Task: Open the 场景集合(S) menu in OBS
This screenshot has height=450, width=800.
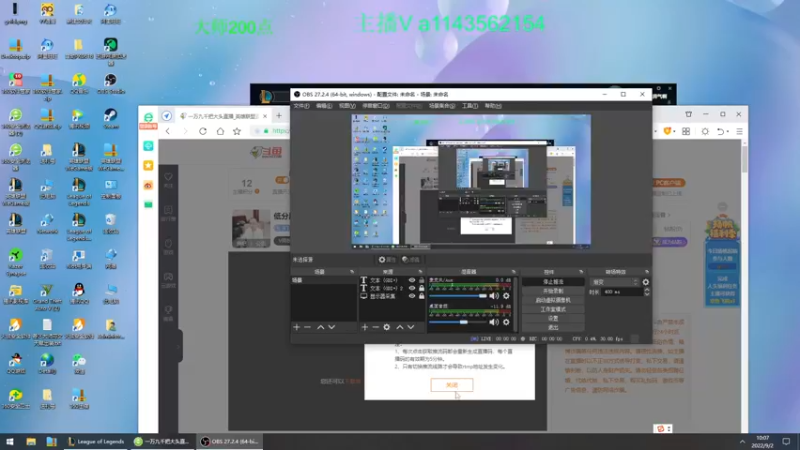Action: (441, 106)
